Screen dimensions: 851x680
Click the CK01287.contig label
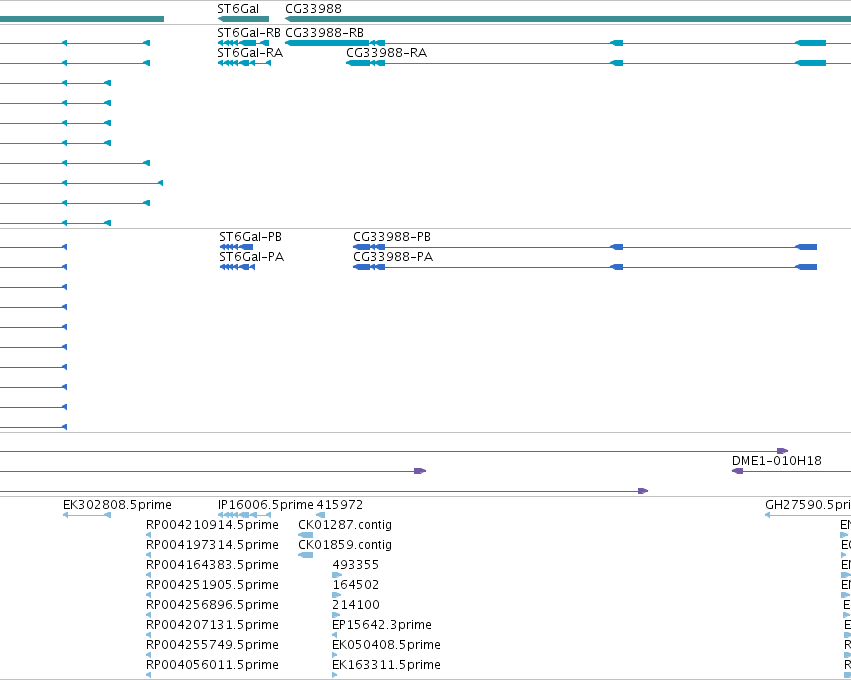(345, 525)
